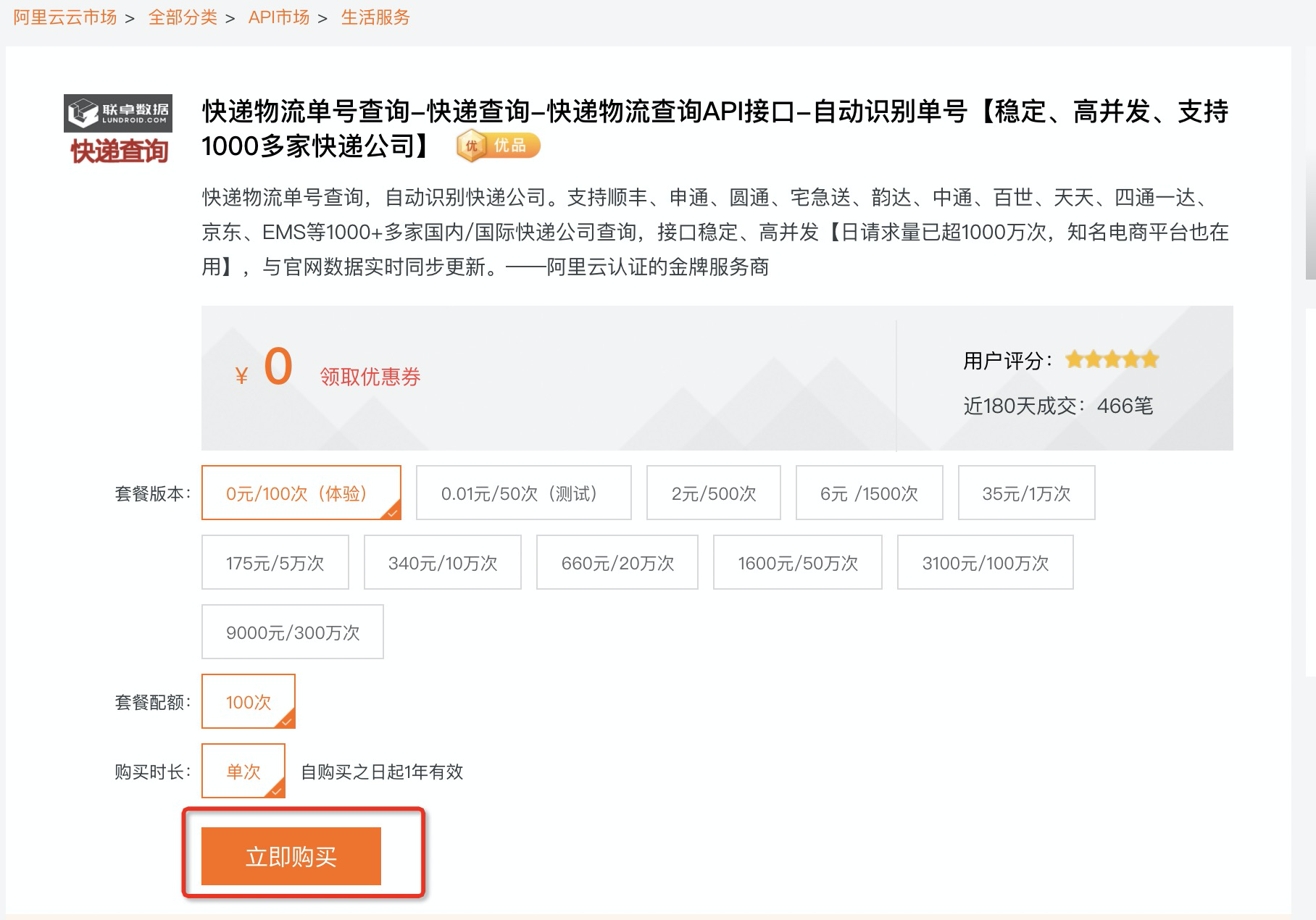
Task: Choose the 3100元/100万次 package
Action: (986, 562)
